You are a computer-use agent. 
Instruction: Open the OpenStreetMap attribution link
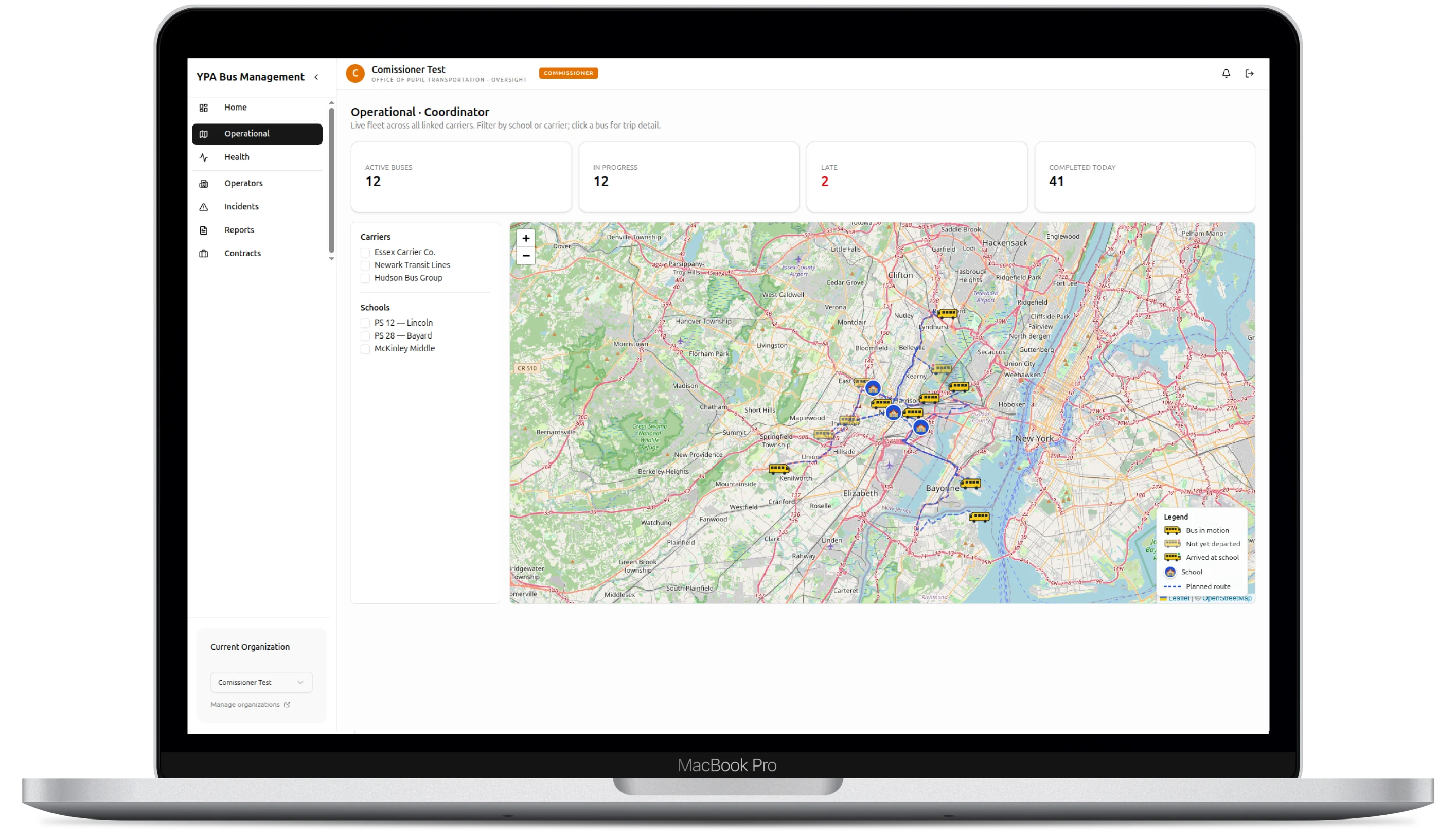click(1226, 598)
